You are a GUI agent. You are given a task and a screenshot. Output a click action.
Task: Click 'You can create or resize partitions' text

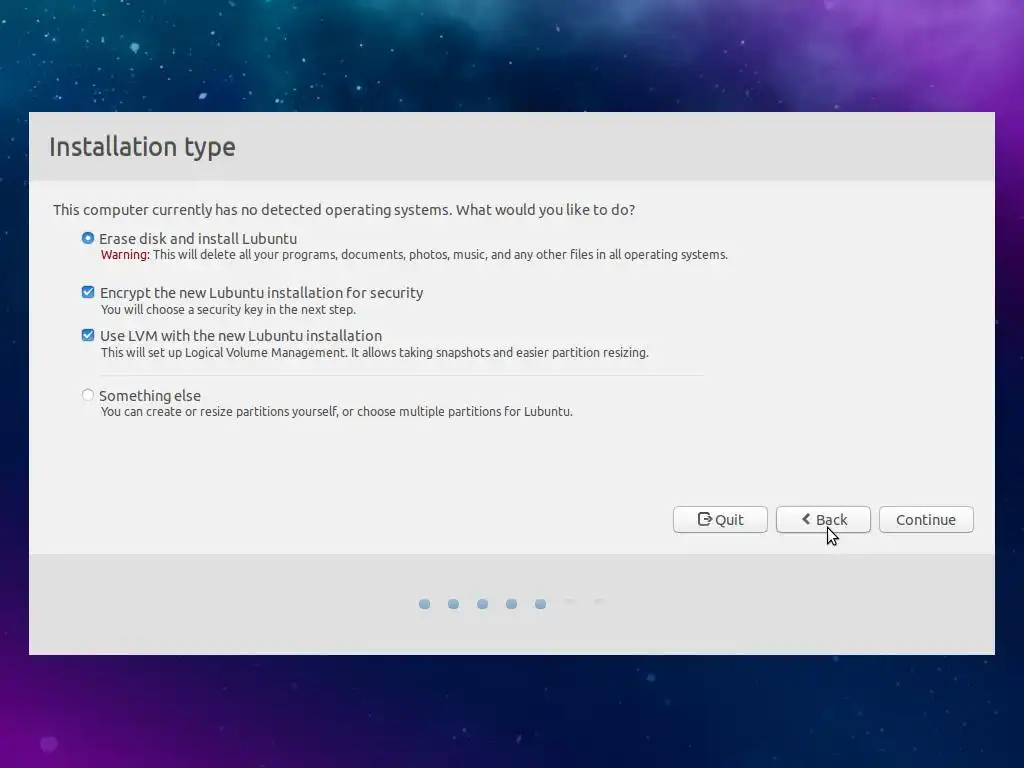coord(336,412)
